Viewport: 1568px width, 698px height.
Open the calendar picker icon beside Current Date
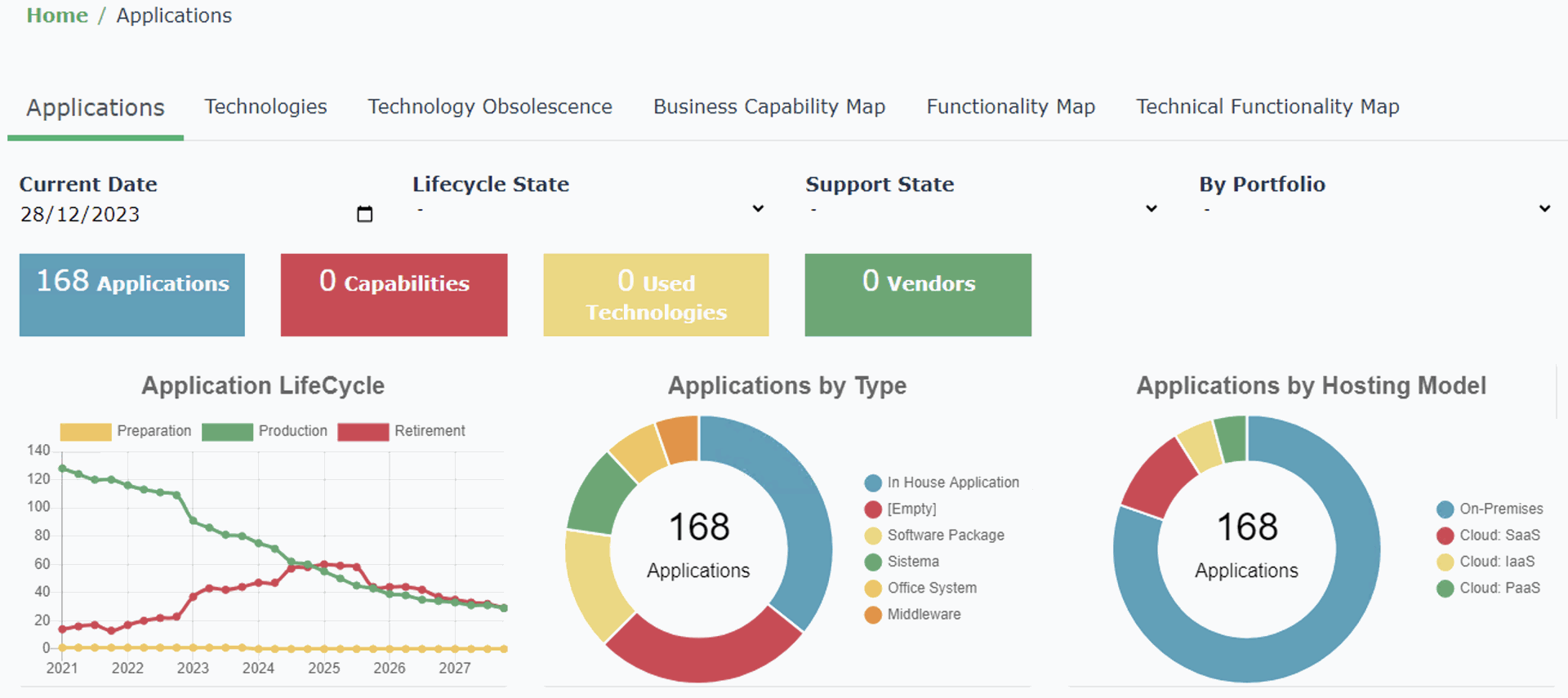(365, 214)
